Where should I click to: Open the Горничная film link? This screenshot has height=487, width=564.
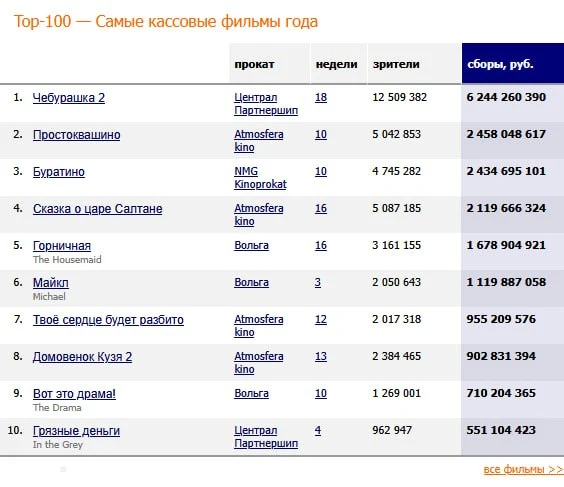(x=62, y=246)
